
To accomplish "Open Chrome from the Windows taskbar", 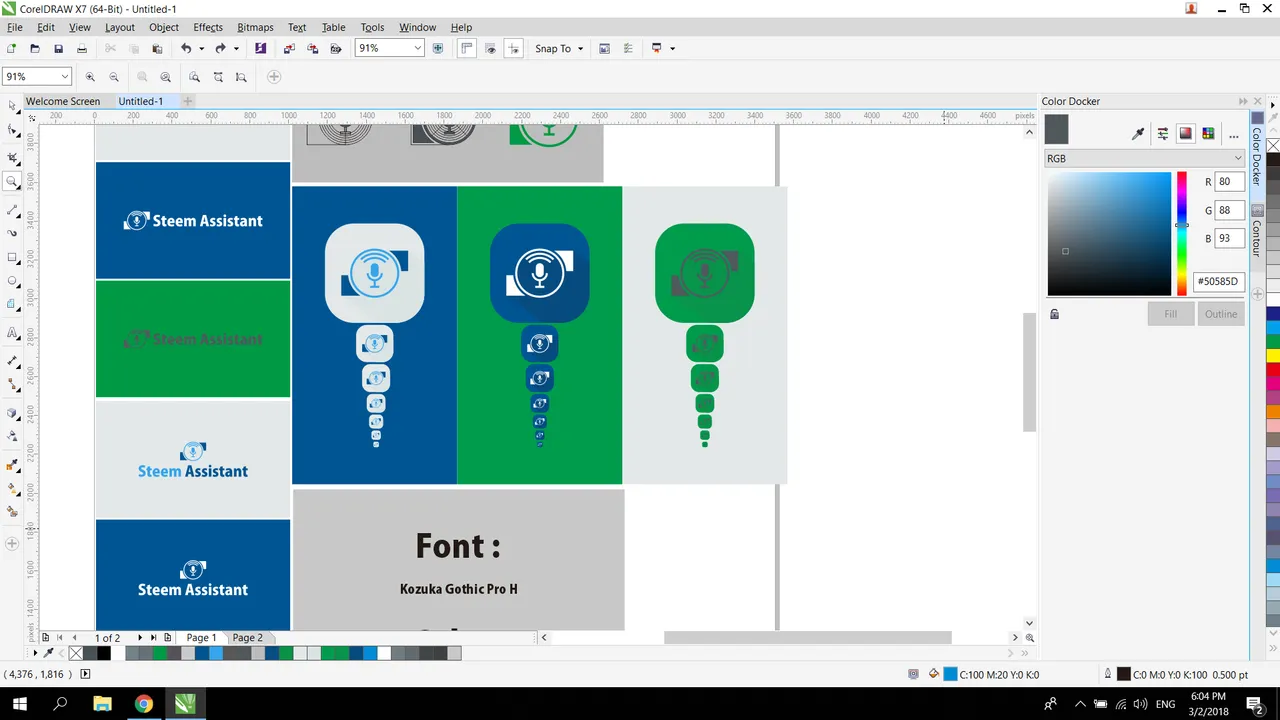I will (144, 704).
